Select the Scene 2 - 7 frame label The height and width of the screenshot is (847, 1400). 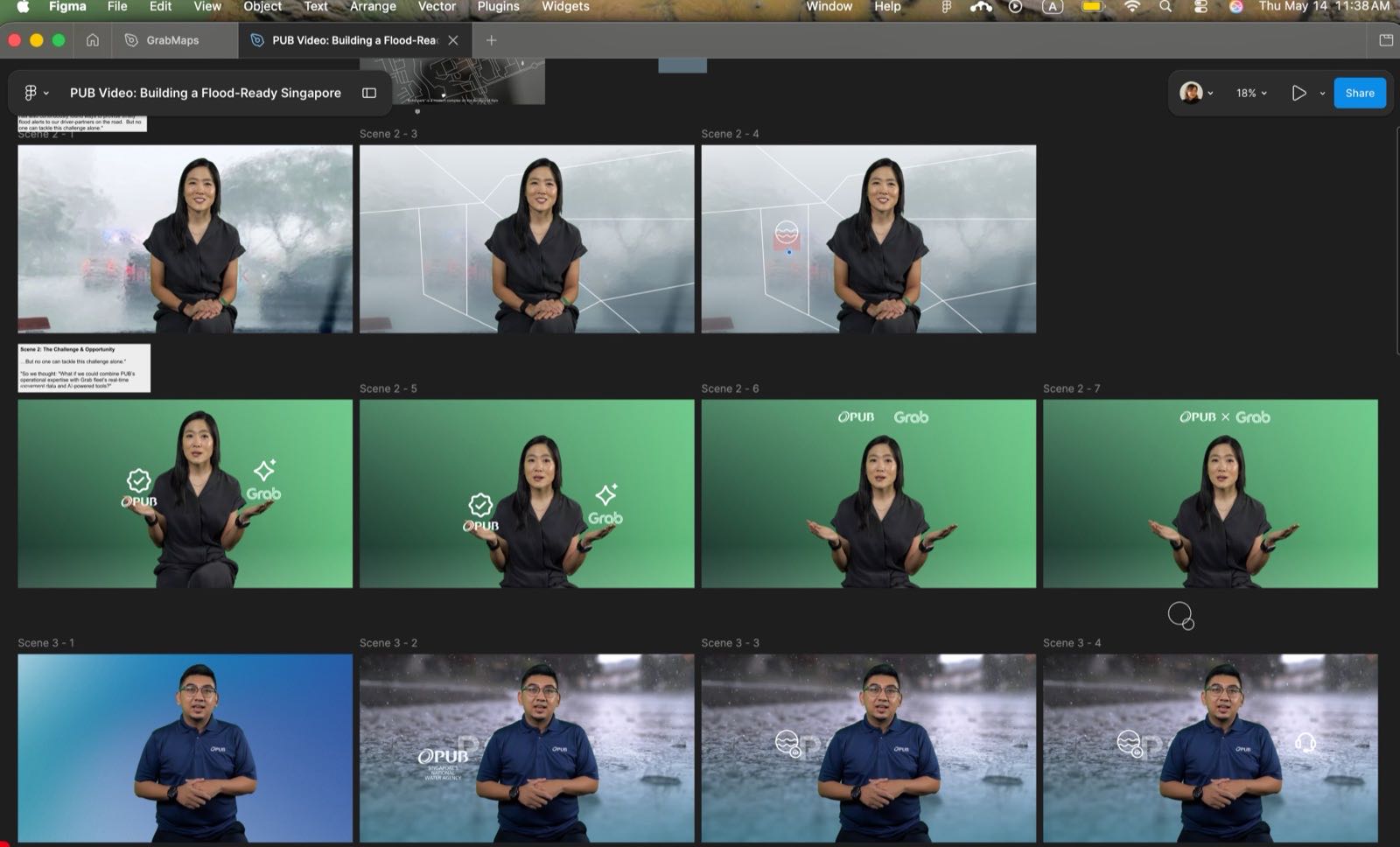[1072, 388]
